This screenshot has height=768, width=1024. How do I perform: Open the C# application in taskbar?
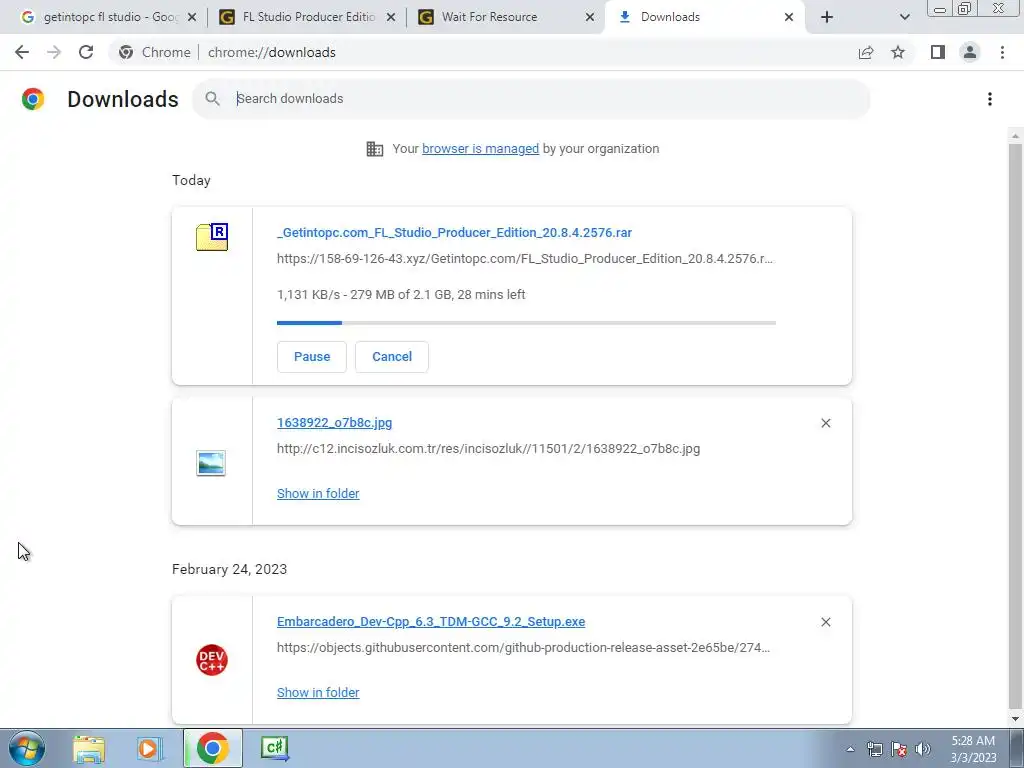tap(274, 748)
